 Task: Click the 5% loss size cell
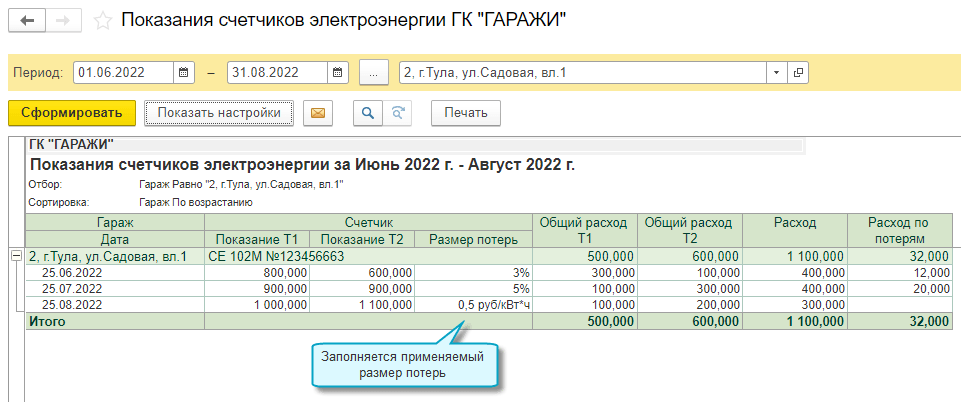pos(473,288)
